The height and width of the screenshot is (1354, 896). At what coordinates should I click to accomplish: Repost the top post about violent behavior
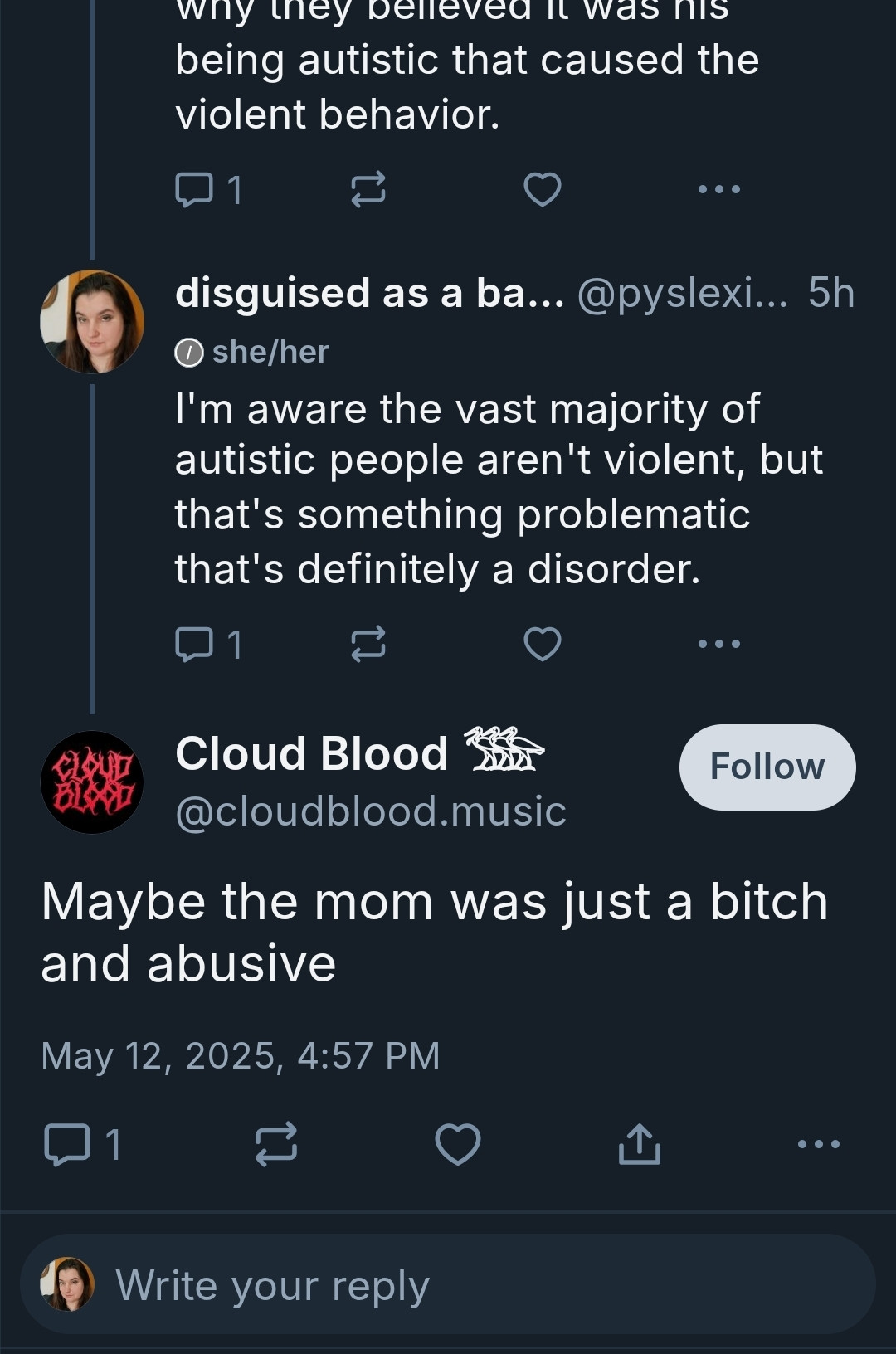pyautogui.click(x=368, y=189)
